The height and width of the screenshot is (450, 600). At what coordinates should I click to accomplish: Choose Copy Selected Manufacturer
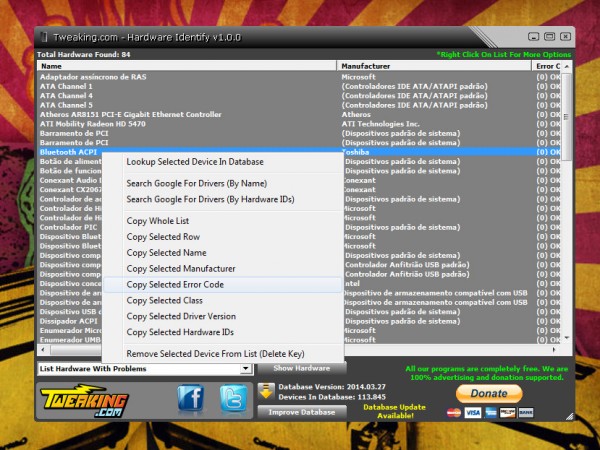coord(222,269)
